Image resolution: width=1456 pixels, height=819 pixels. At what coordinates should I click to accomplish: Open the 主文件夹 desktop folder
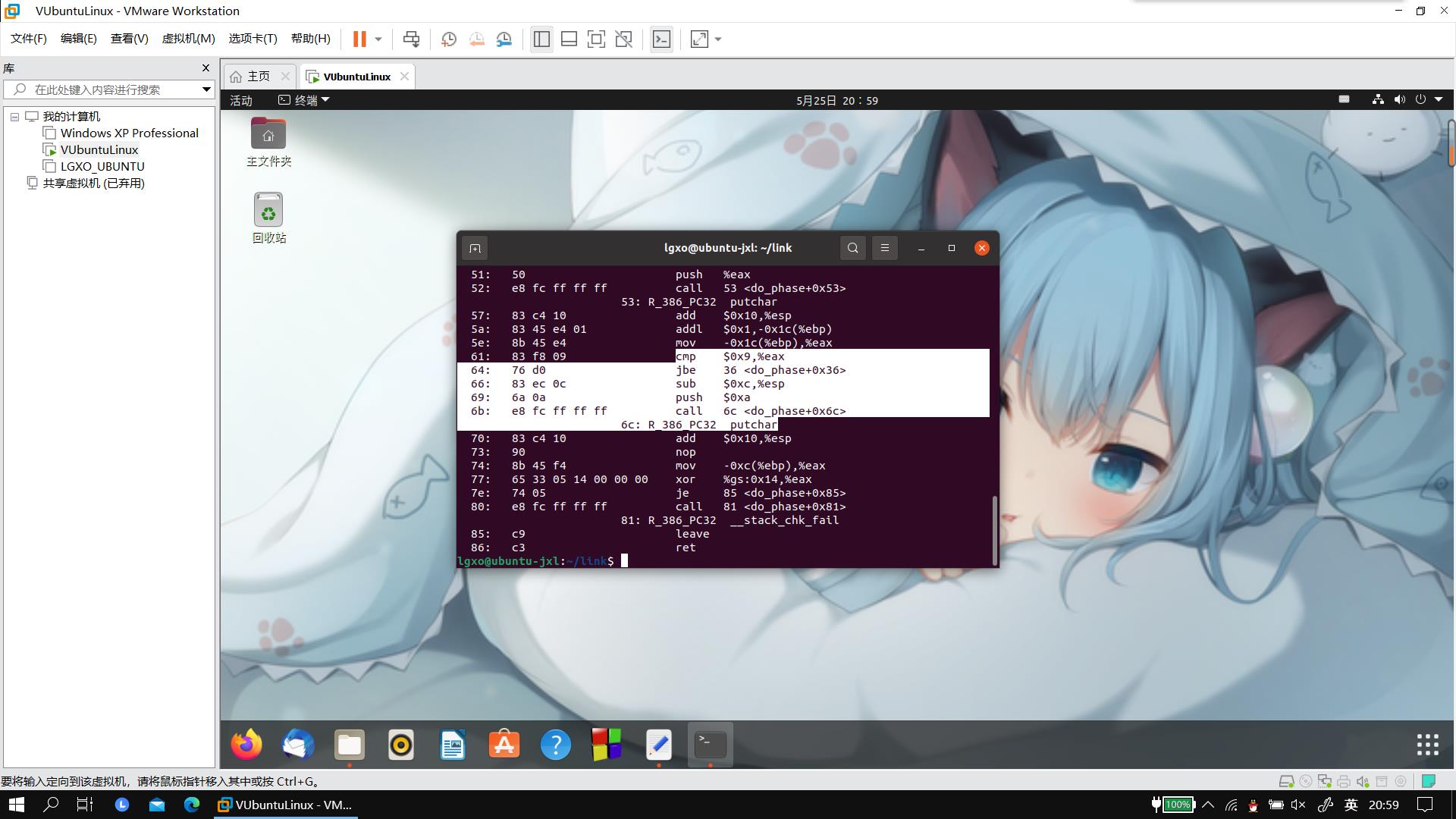pos(268,142)
